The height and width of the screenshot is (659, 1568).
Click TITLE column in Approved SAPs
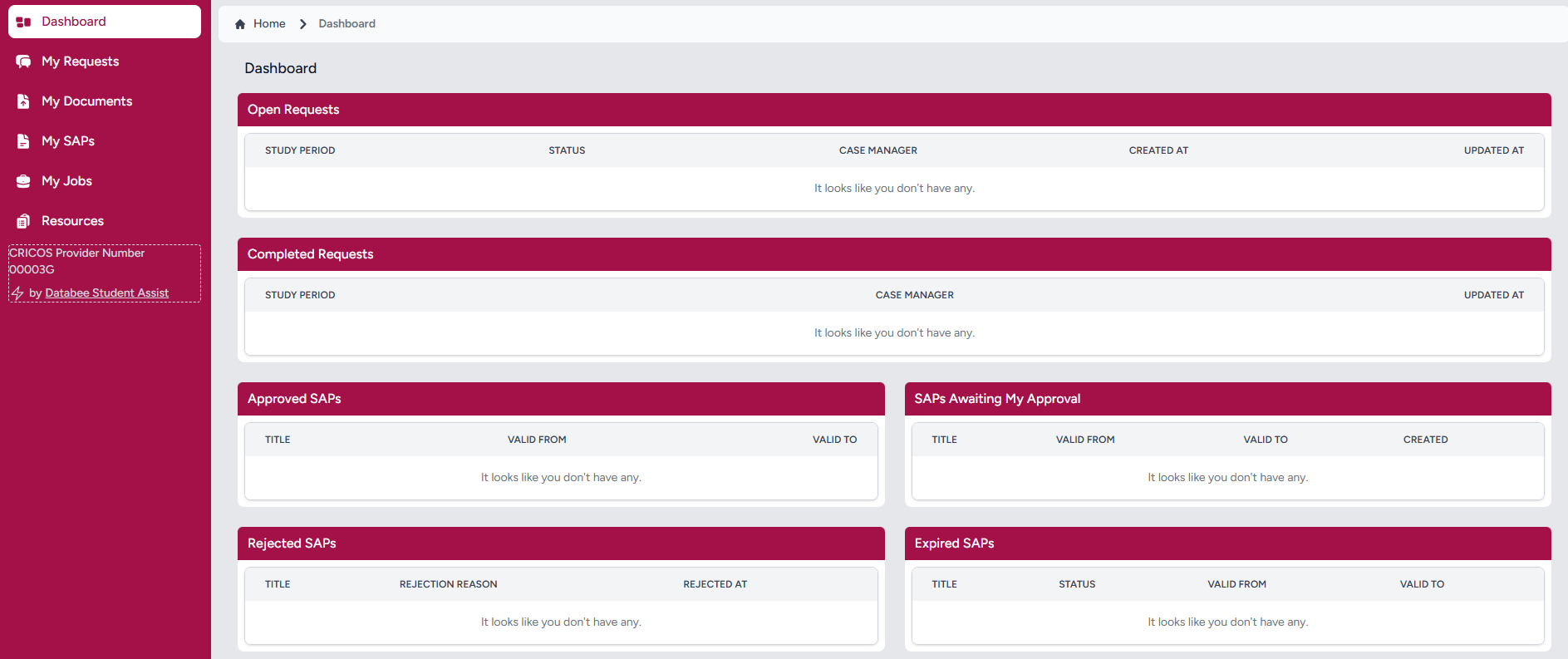click(278, 440)
